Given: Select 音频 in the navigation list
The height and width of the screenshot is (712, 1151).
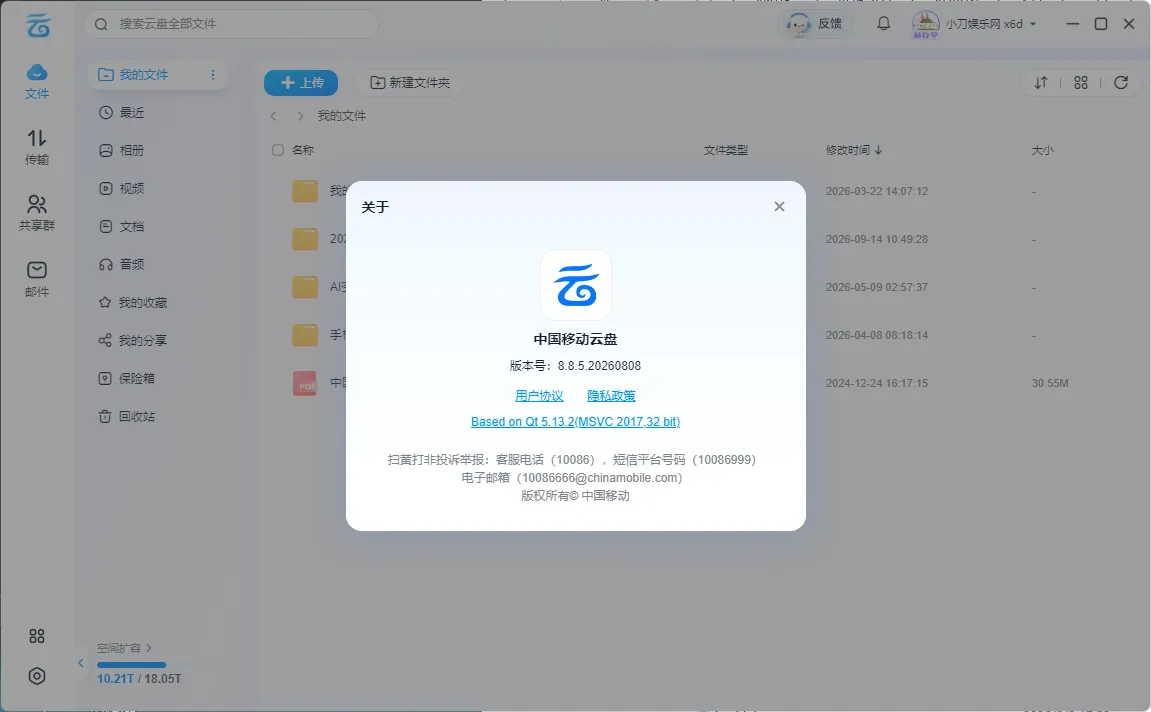Looking at the screenshot, I should coord(122,264).
